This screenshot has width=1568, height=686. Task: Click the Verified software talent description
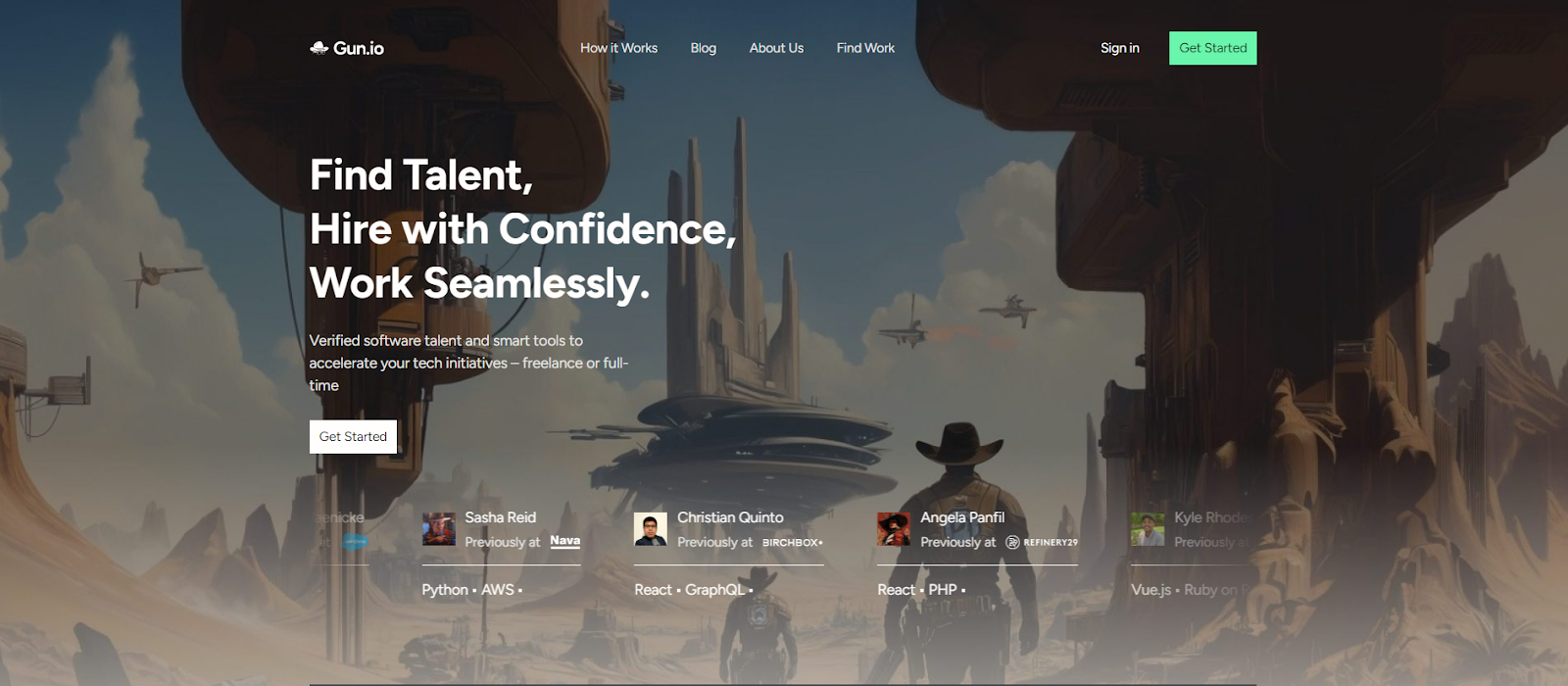pyautogui.click(x=468, y=363)
